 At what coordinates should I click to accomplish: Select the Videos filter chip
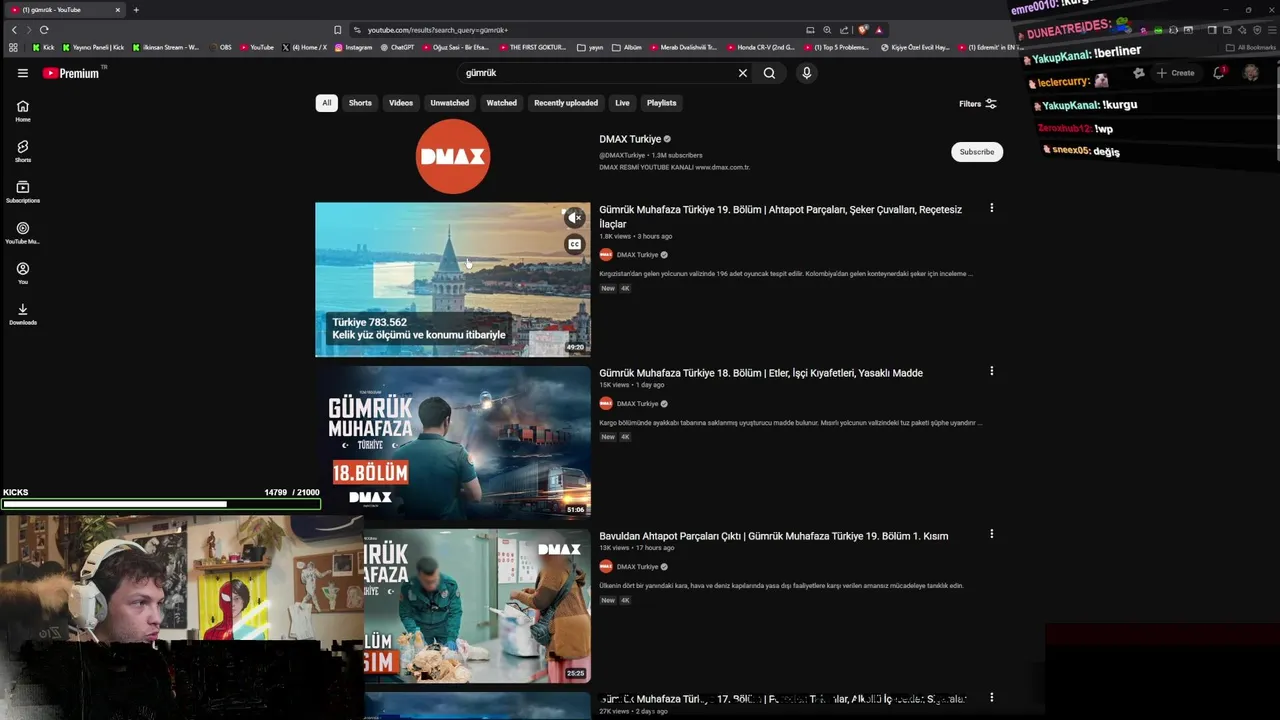coord(401,103)
